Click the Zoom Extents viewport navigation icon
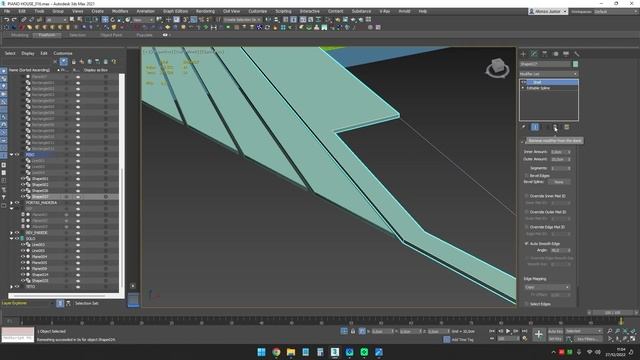The width and height of the screenshot is (640, 360). pos(625,331)
